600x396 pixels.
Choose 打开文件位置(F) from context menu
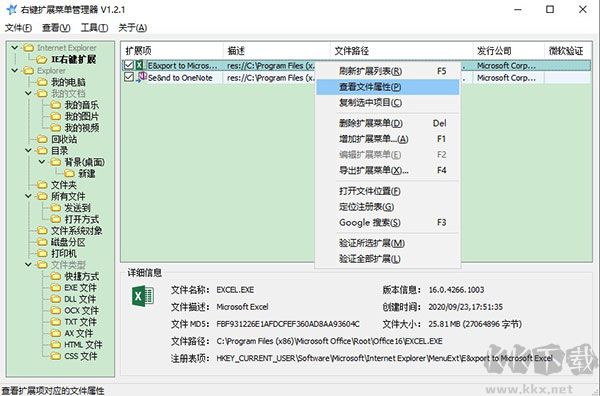(x=388, y=191)
